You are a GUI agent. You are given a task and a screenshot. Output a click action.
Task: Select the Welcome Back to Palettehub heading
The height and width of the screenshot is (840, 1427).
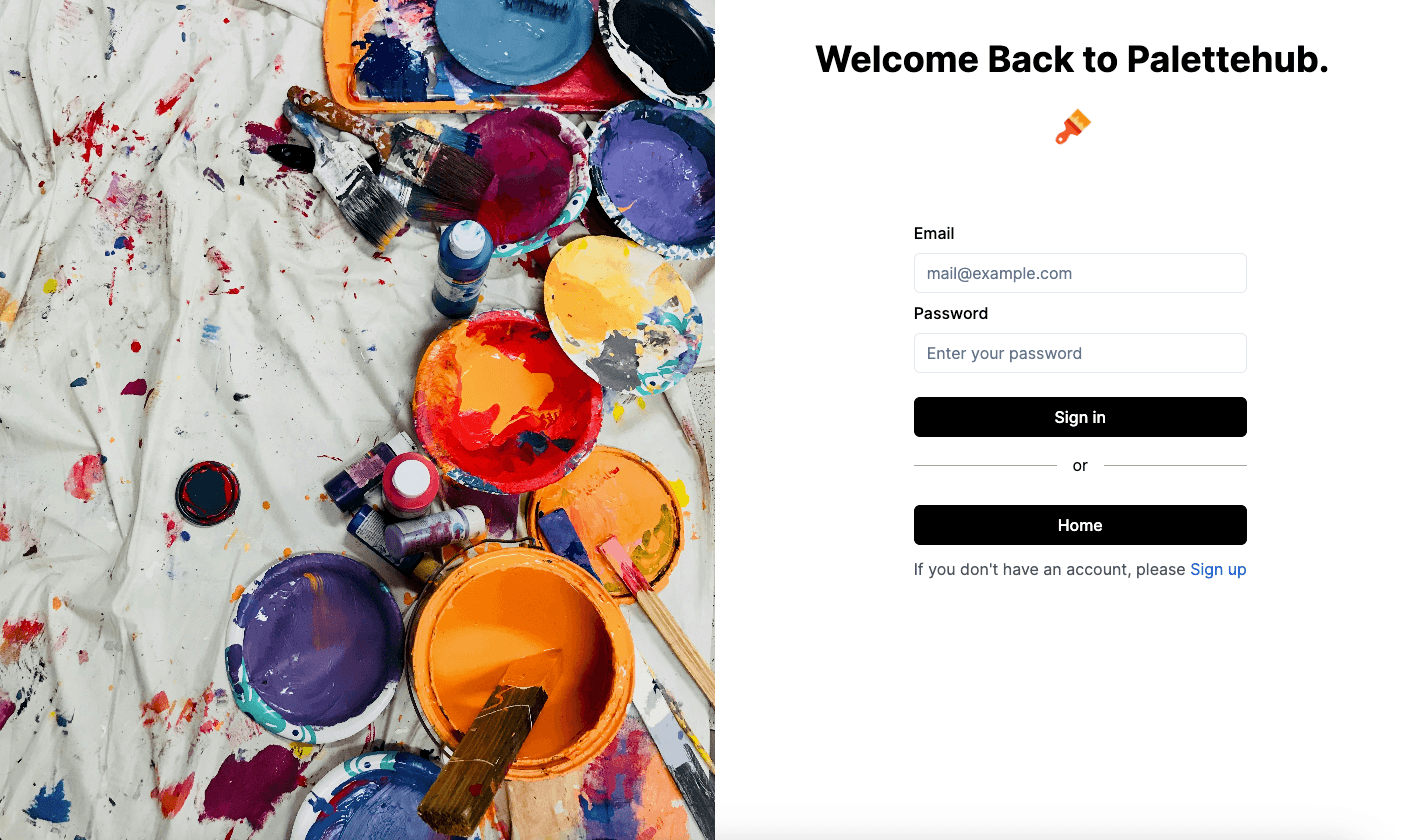[x=1071, y=60]
